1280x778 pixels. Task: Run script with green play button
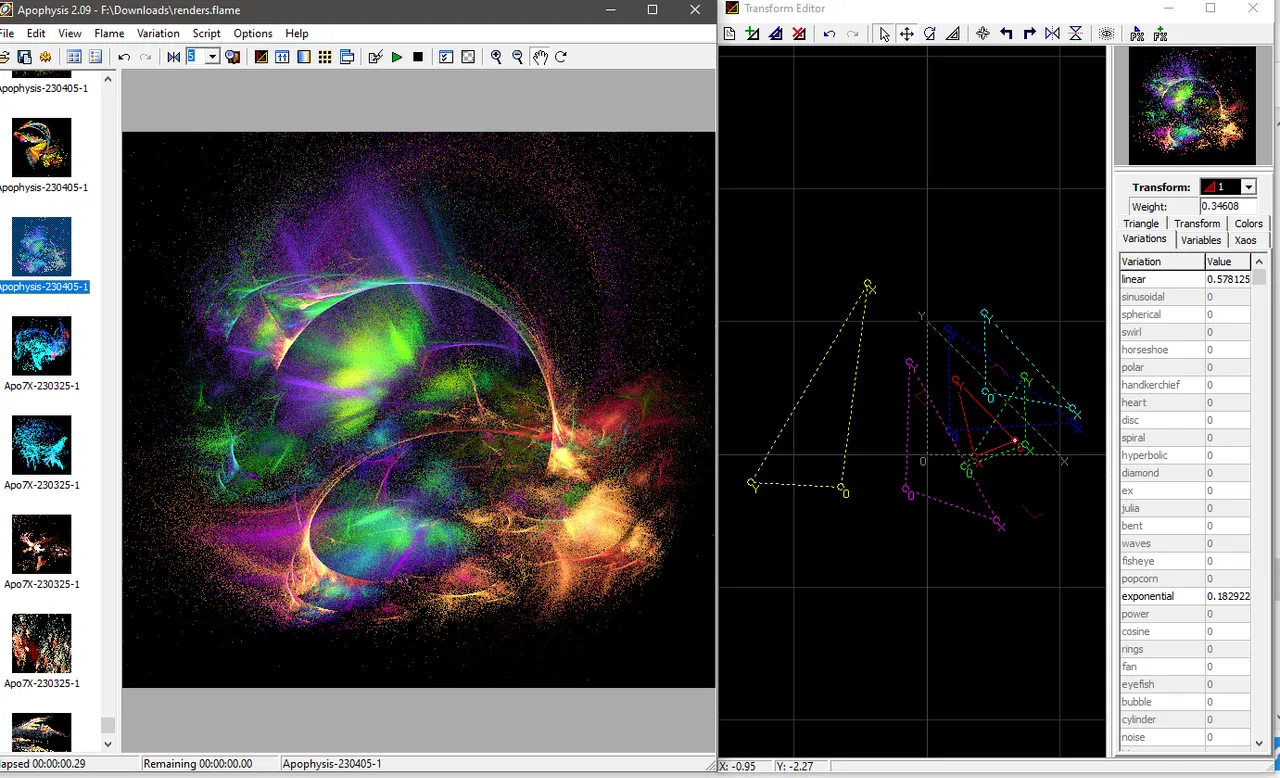pyautogui.click(x=397, y=57)
